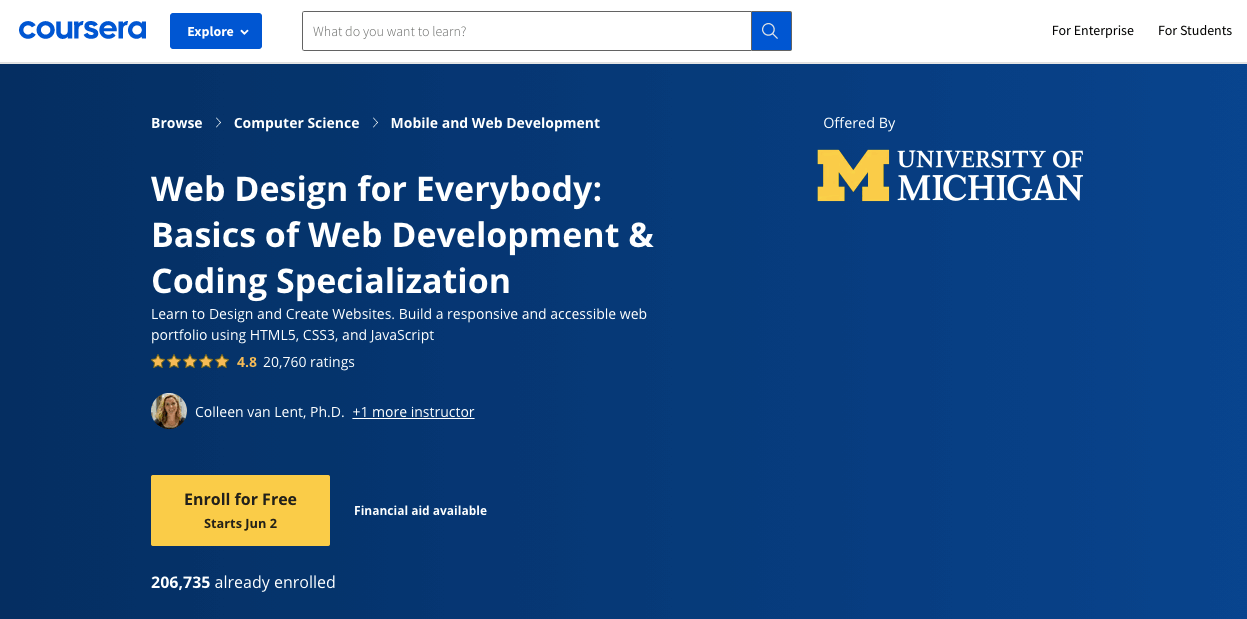This screenshot has height=619, width=1247.
Task: Open the For Enterprise link
Action: 1092,31
